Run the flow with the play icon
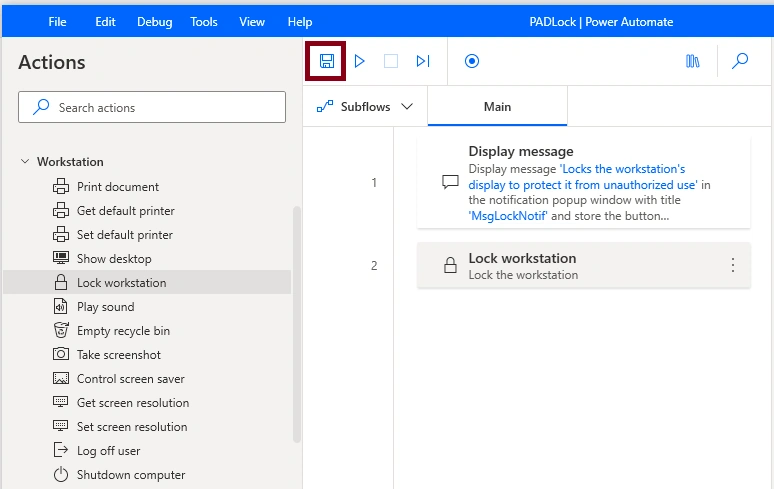Screen dimensions: 774x489 click(359, 61)
